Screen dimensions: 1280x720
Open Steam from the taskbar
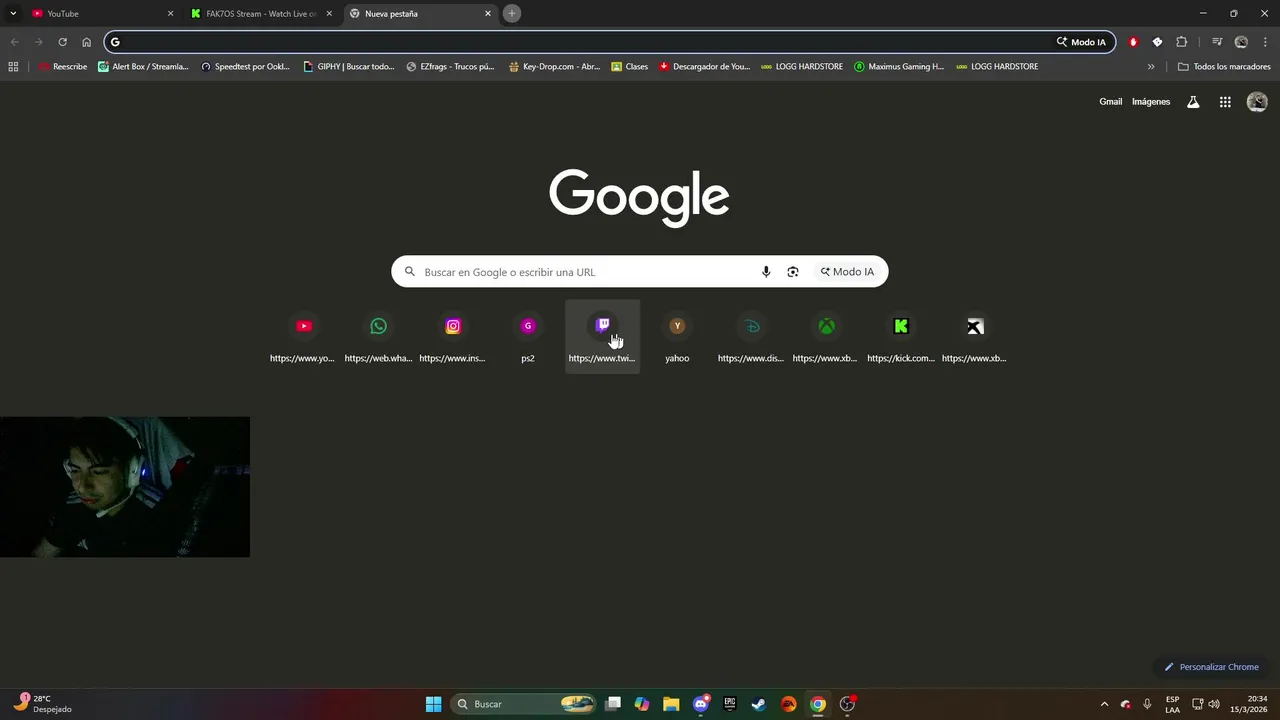pos(759,704)
